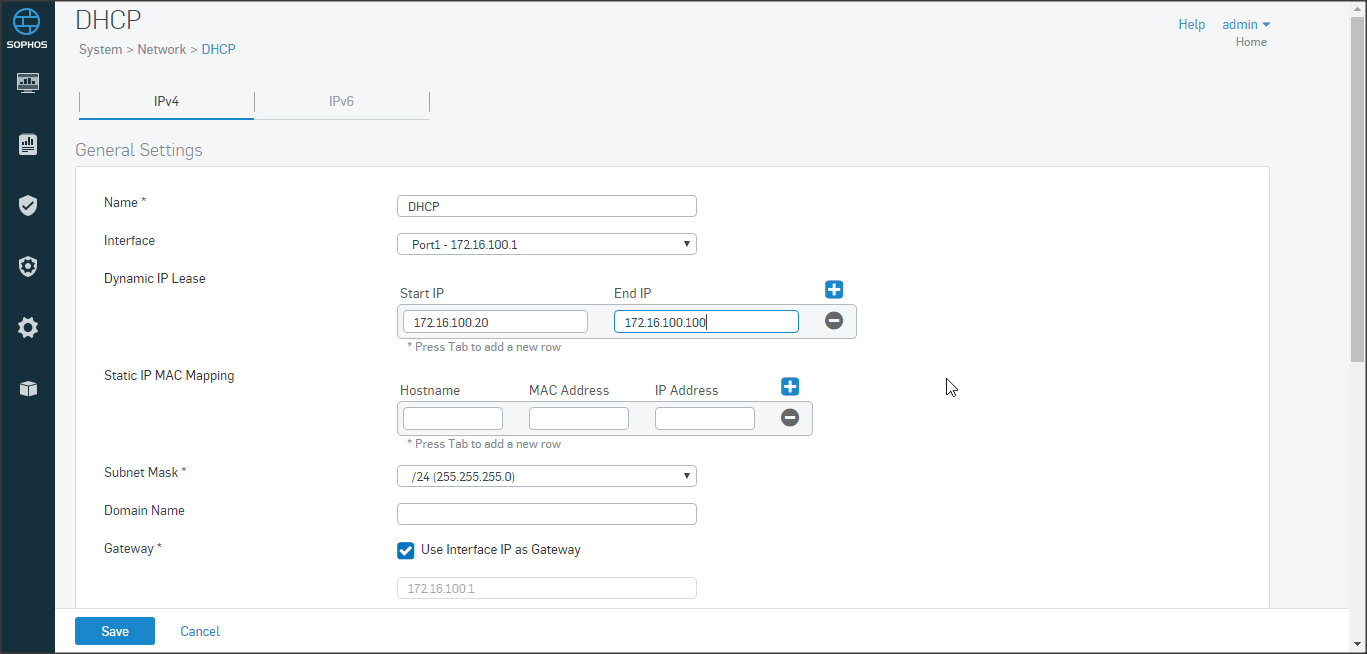Remove the Dynamic IP Lease row
Image resolution: width=1367 pixels, height=654 pixels.
(x=834, y=321)
